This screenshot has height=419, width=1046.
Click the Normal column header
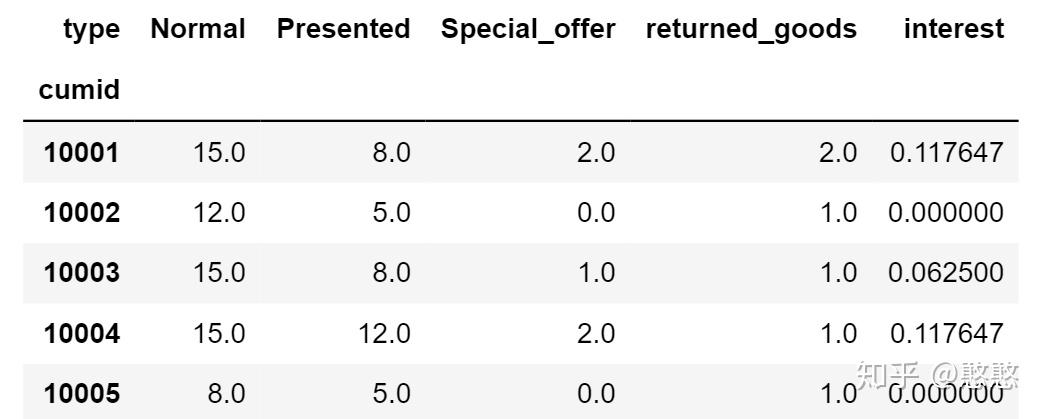(198, 29)
